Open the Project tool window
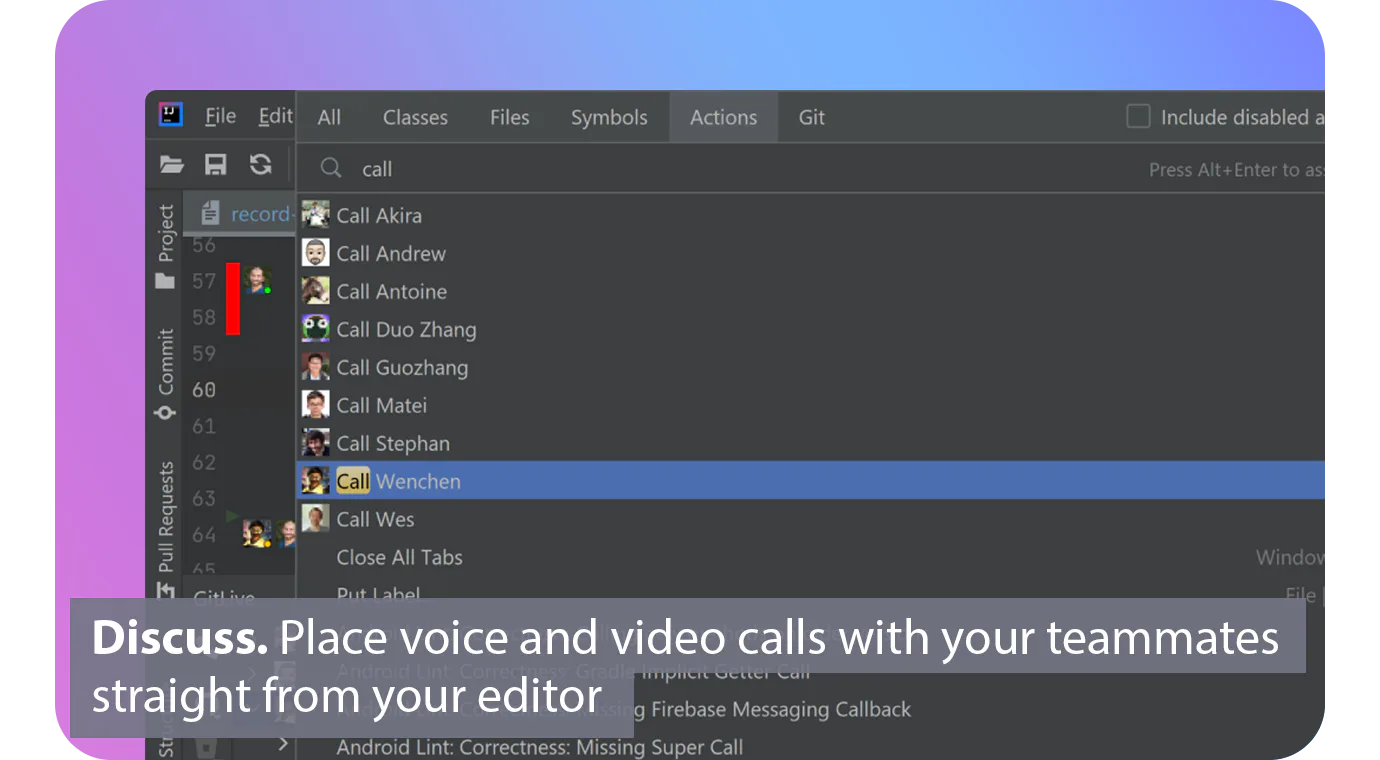 [x=165, y=246]
